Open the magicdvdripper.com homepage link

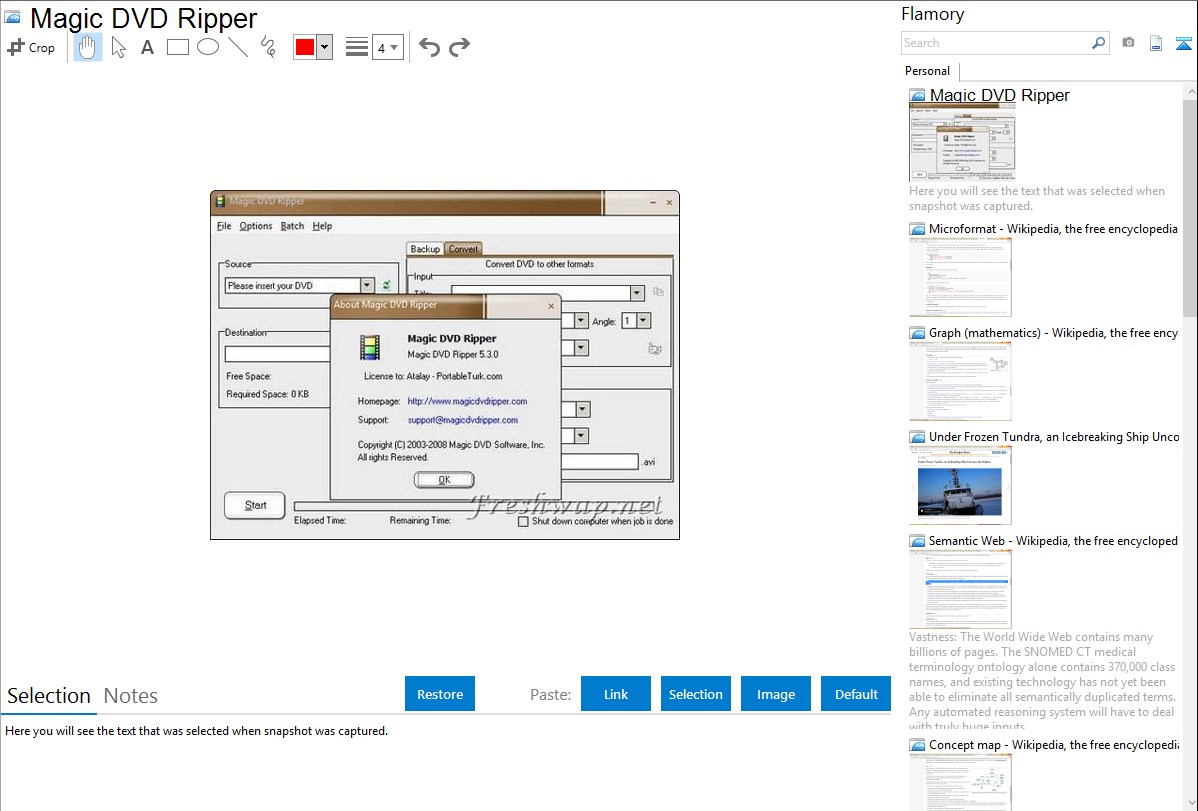point(467,401)
